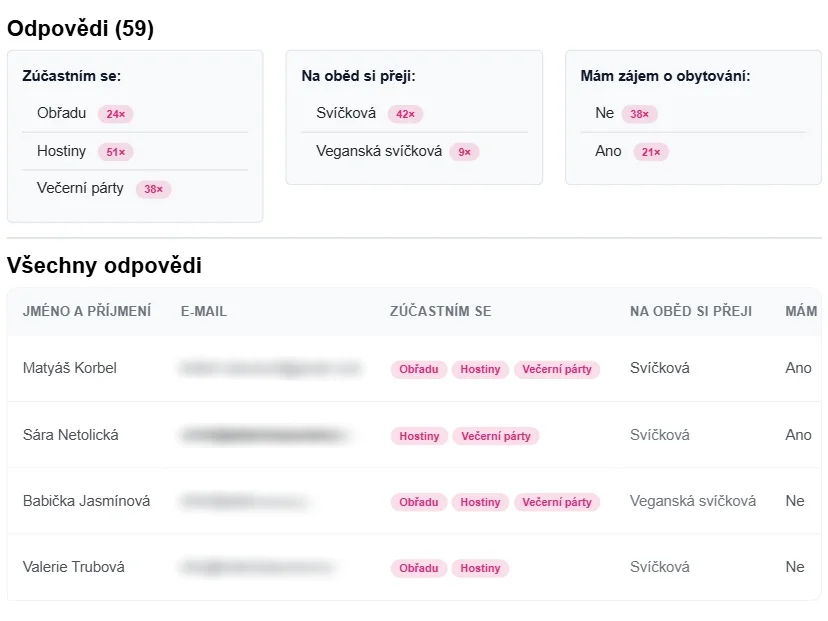828x621 pixels.
Task: Open the Matyáš Korbel response row
Action: tap(414, 368)
